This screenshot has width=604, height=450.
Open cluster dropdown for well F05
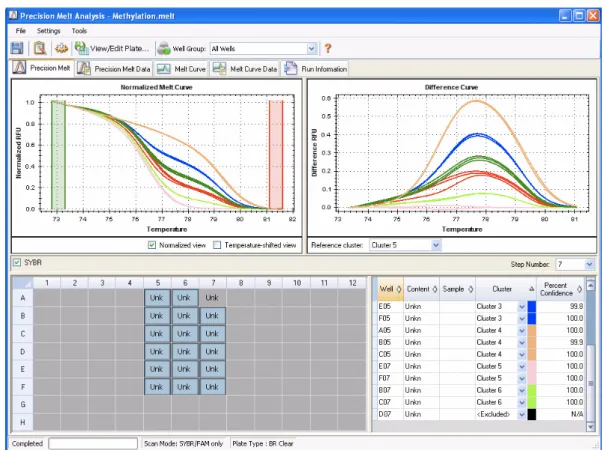click(522, 319)
